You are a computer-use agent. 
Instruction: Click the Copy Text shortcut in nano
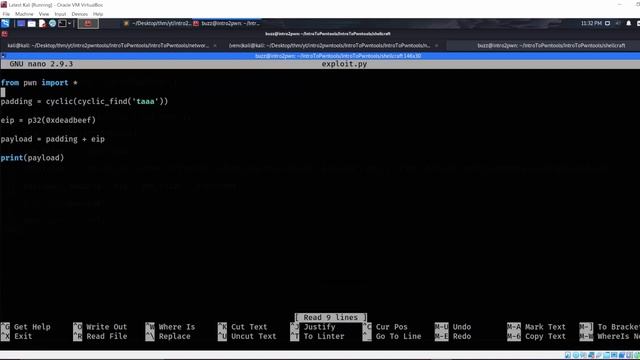(x=537, y=336)
